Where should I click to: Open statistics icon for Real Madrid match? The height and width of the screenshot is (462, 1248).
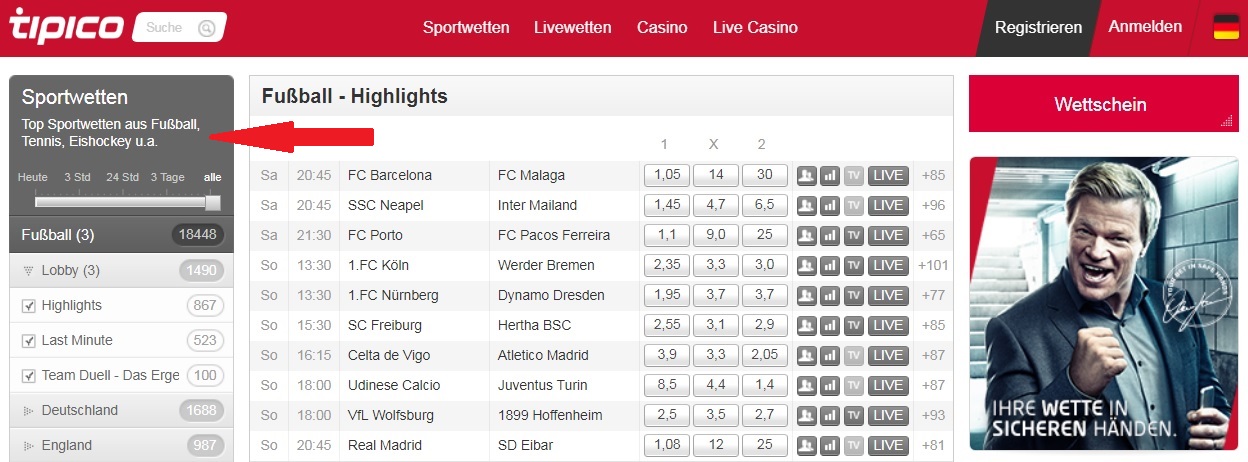pos(830,445)
